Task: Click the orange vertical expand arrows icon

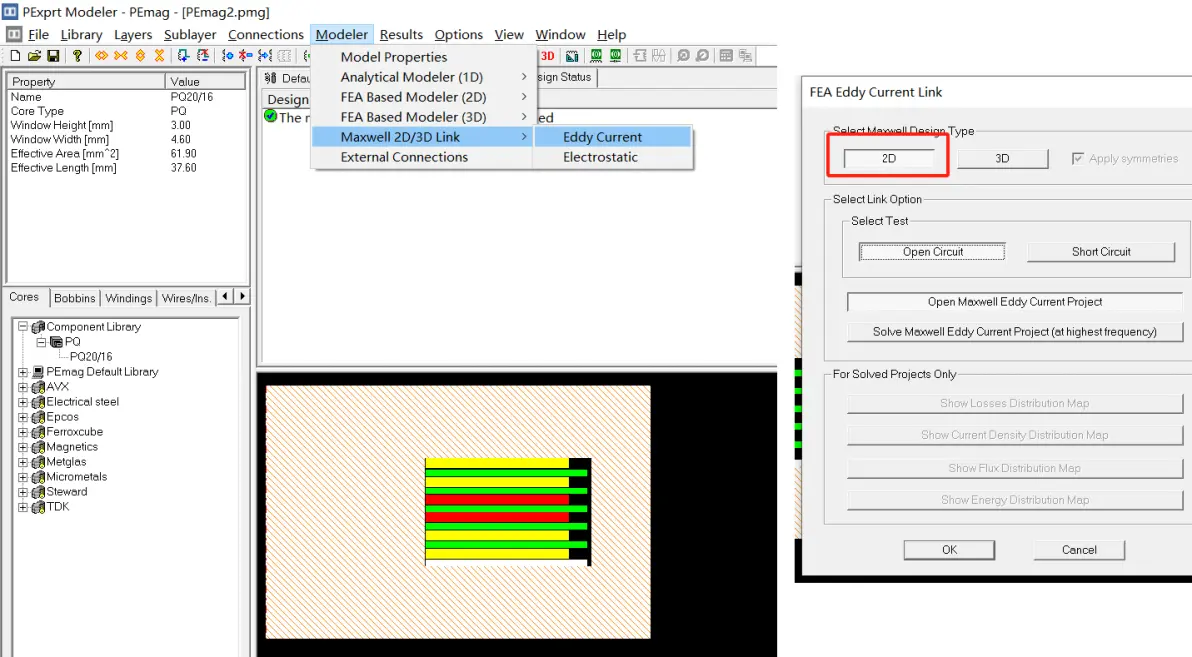Action: (x=141, y=56)
